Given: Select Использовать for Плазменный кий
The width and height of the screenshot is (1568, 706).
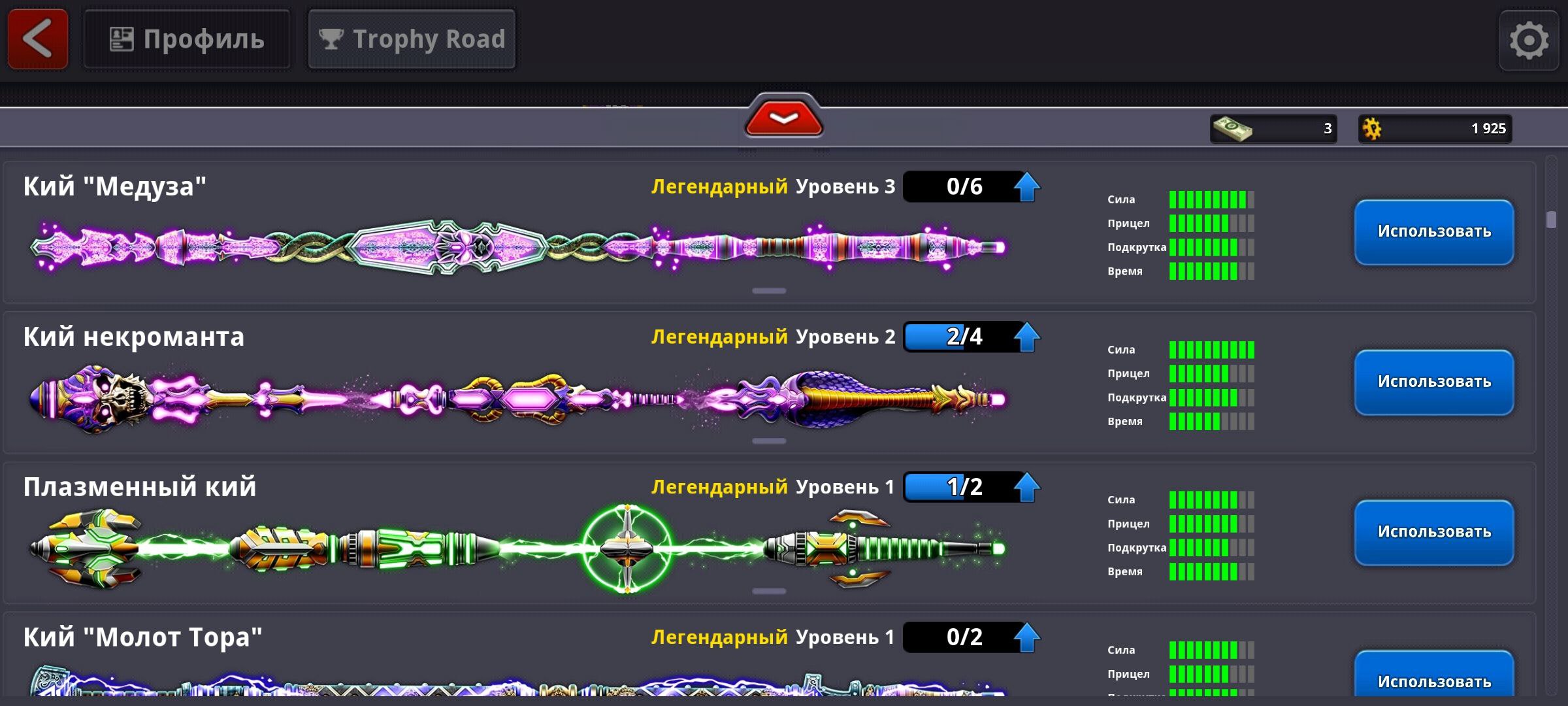Looking at the screenshot, I should tap(1434, 533).
